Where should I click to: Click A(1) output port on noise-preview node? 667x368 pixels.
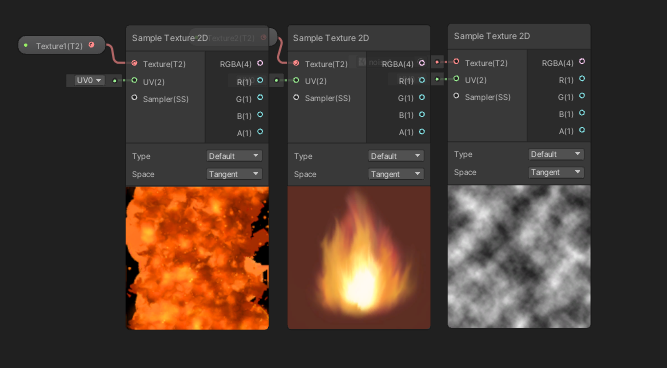coord(581,130)
